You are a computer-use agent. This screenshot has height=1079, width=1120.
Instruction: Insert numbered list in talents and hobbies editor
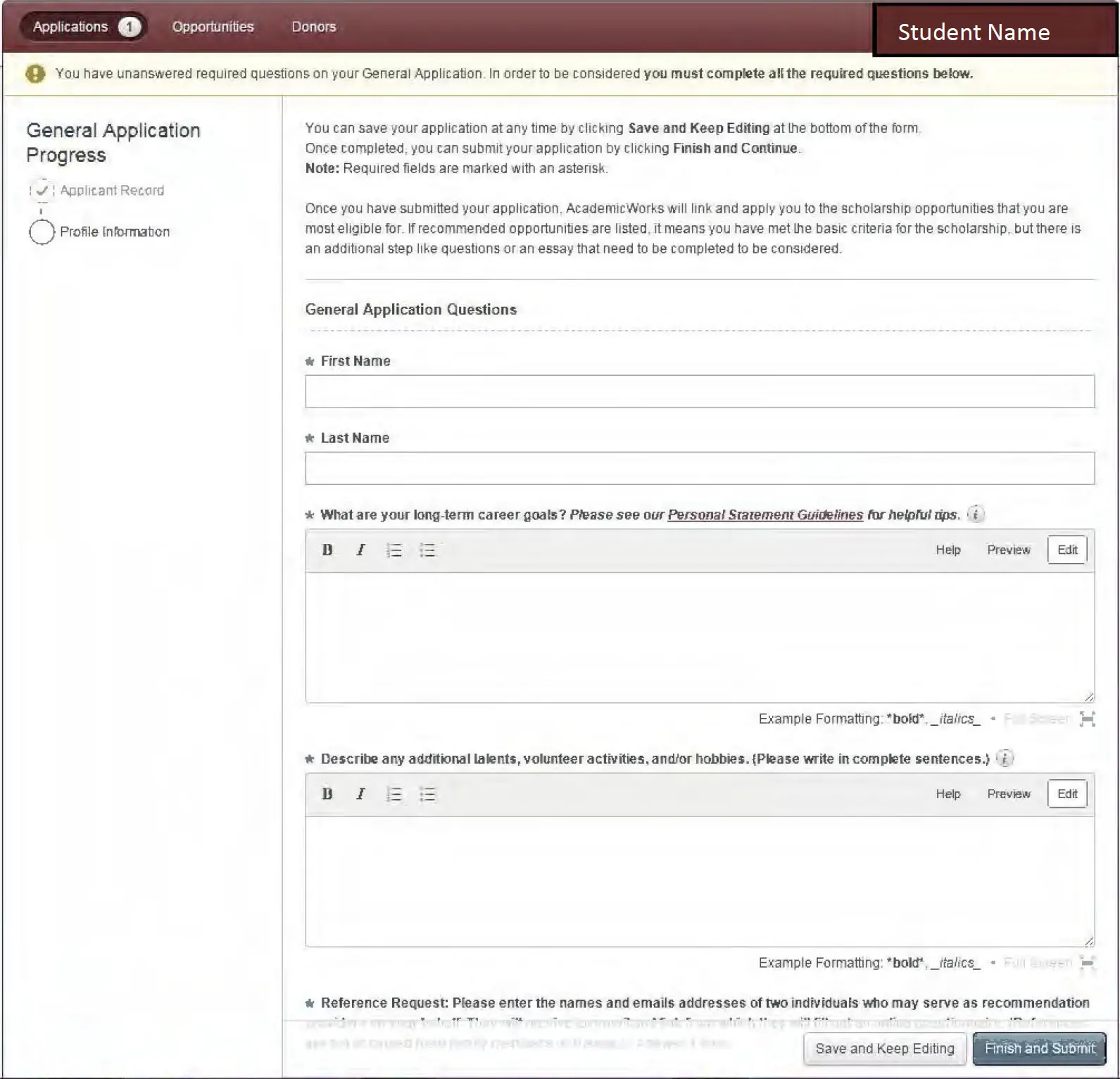[394, 795]
